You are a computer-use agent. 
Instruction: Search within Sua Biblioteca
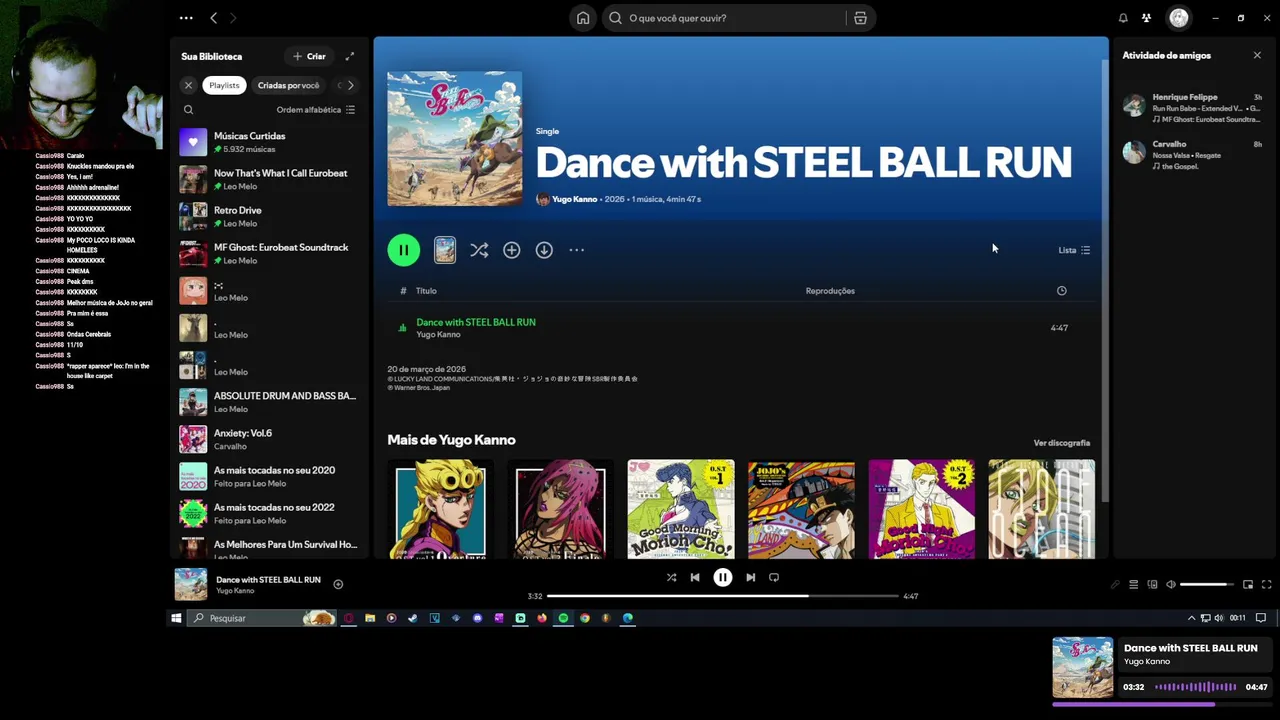[188, 110]
